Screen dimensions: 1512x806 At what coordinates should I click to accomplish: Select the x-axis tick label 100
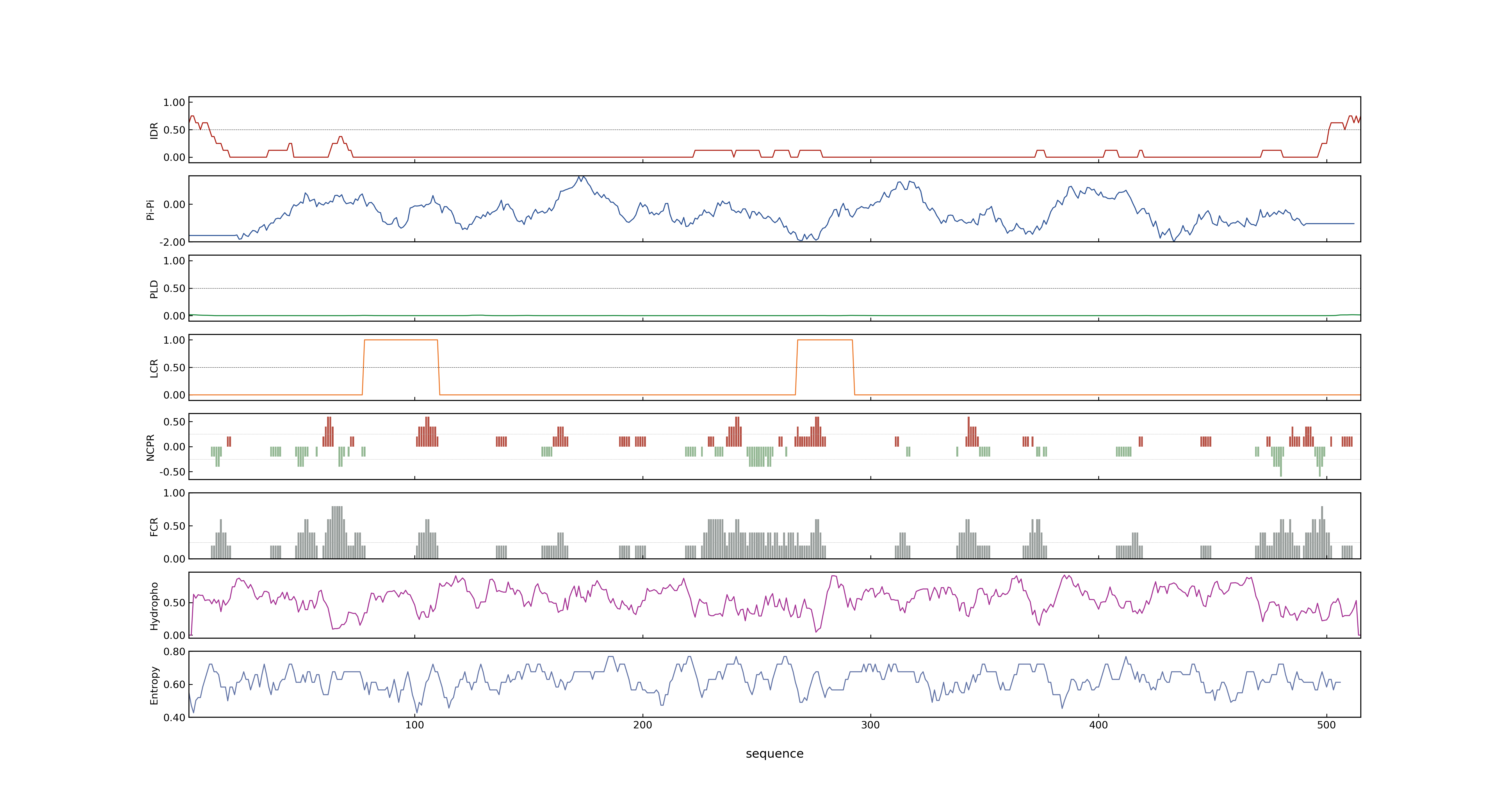pos(414,725)
